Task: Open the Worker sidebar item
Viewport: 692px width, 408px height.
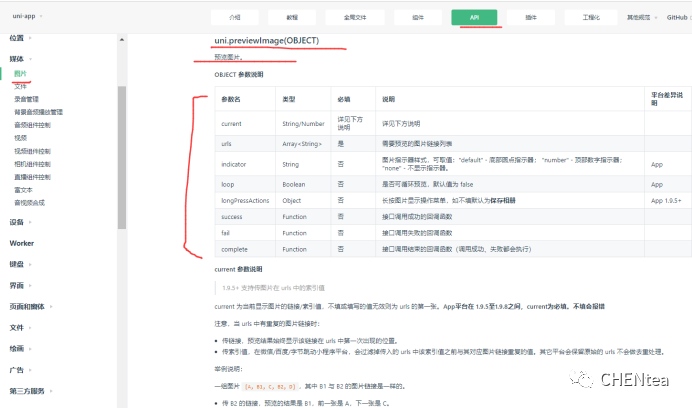Action: point(22,243)
